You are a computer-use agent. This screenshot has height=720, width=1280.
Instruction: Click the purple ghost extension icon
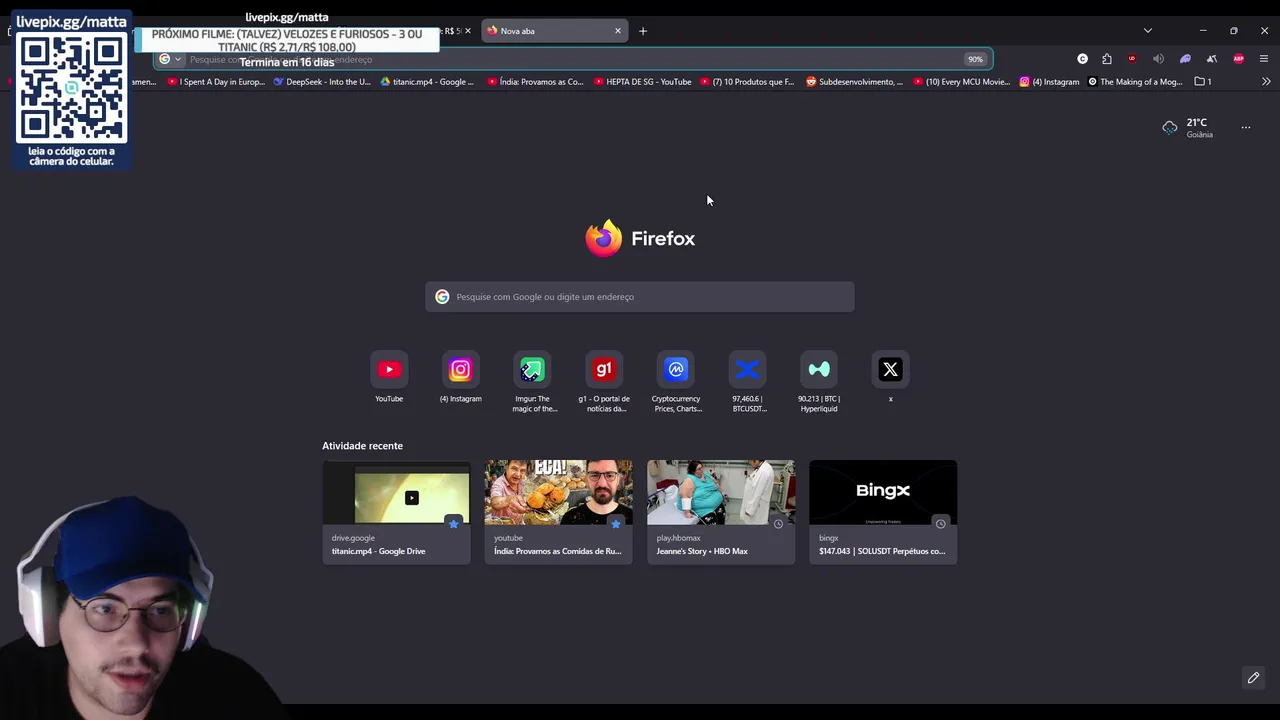1185,59
